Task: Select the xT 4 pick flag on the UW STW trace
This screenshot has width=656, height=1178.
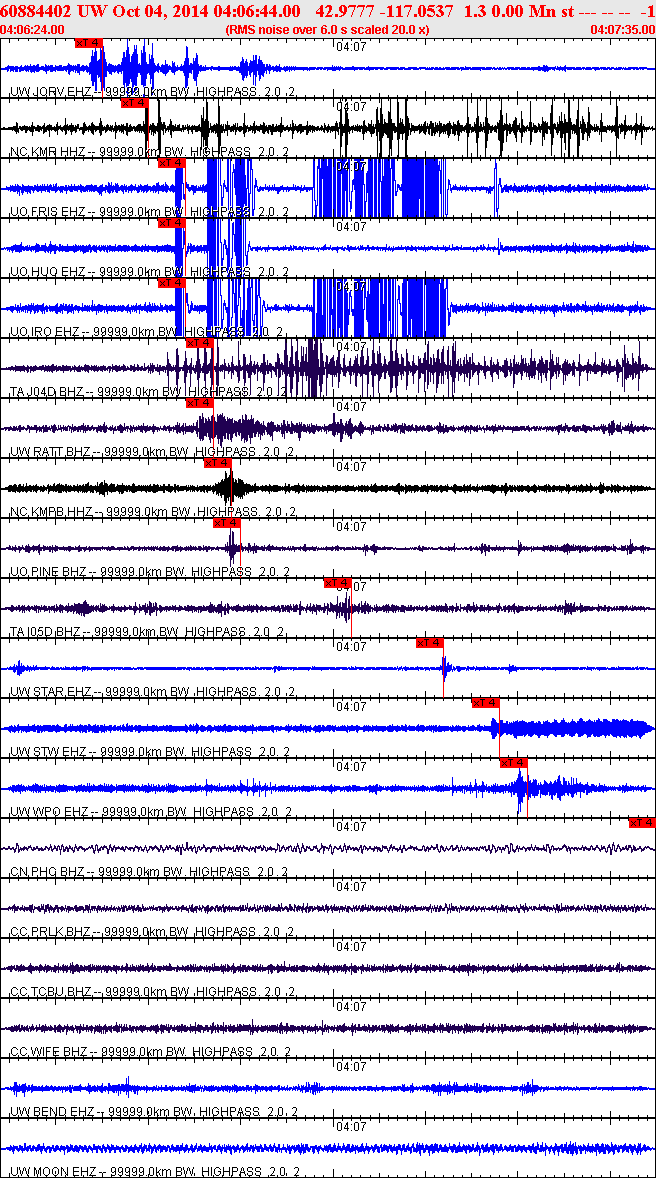Action: pos(485,703)
